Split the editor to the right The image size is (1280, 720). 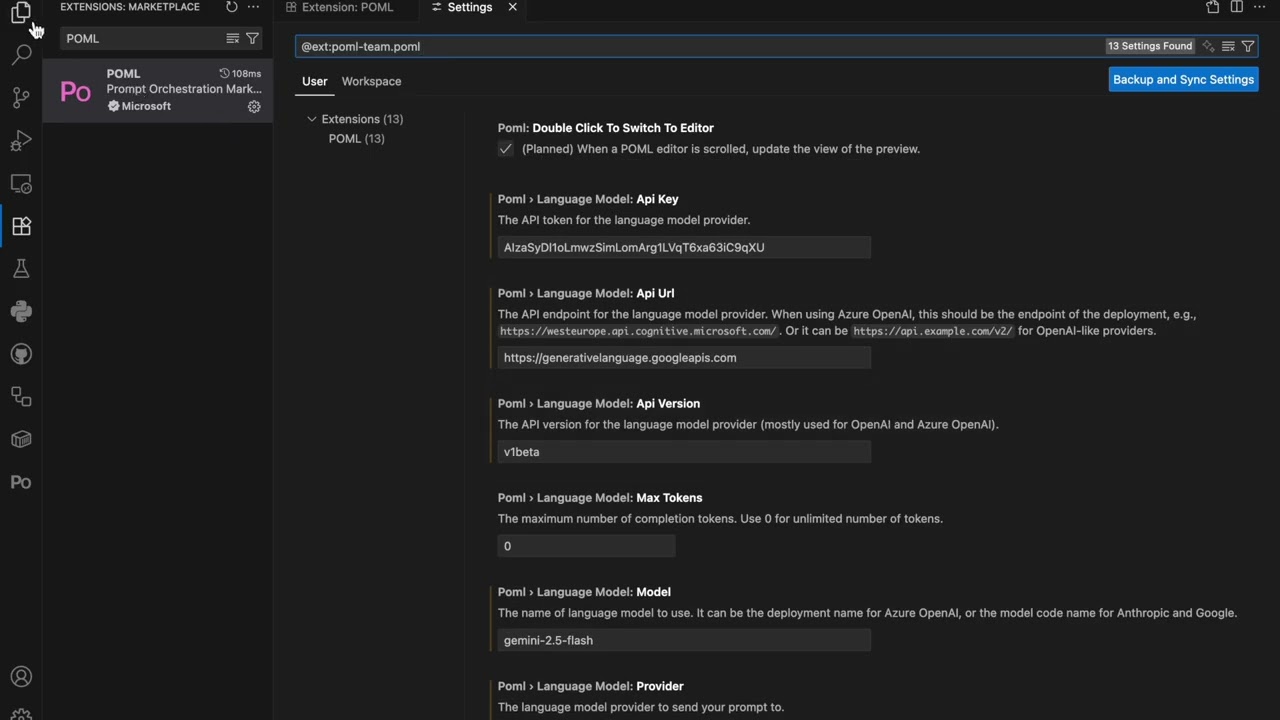coord(1237,7)
